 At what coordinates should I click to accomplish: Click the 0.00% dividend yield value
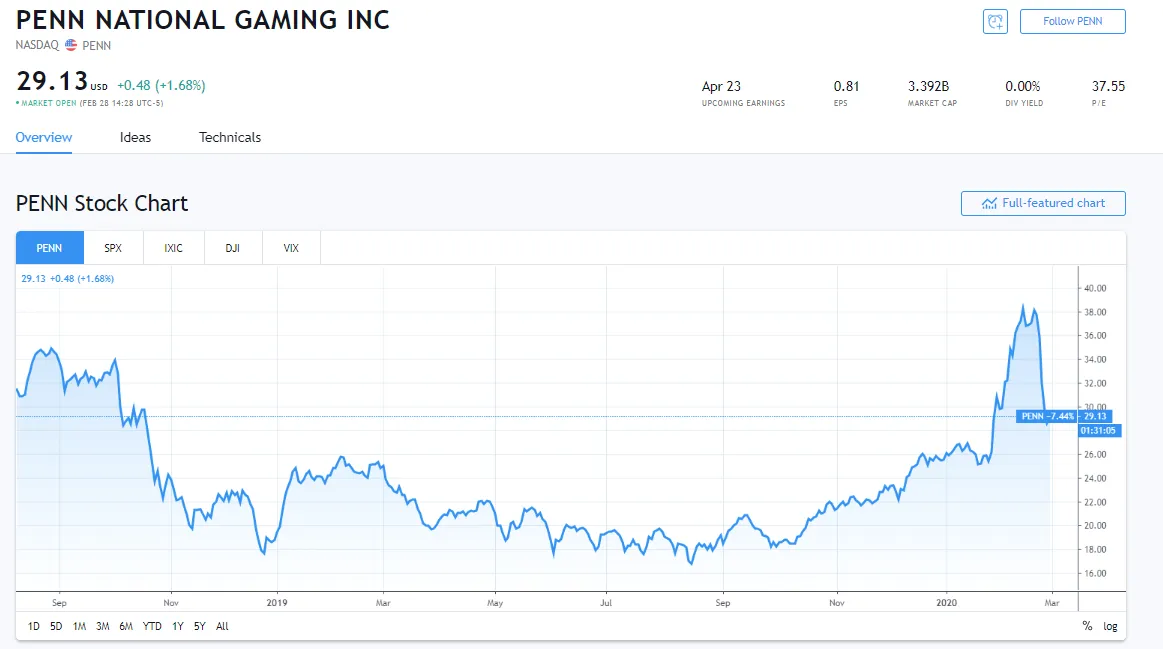click(1022, 86)
